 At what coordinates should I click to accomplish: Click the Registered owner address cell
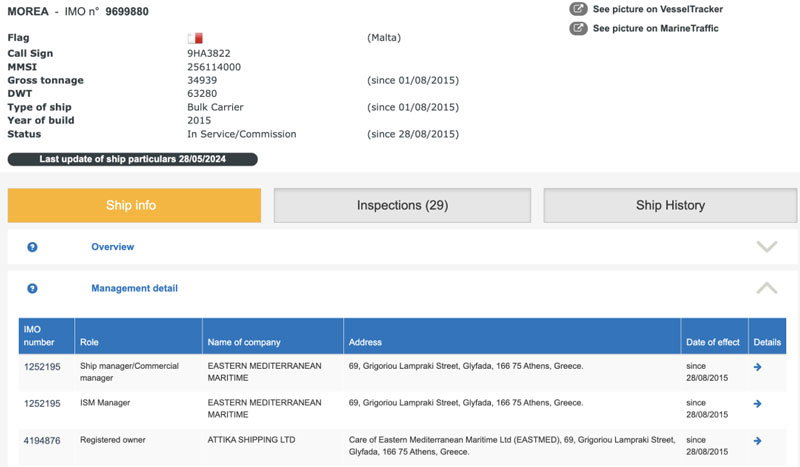pyautogui.click(x=512, y=446)
